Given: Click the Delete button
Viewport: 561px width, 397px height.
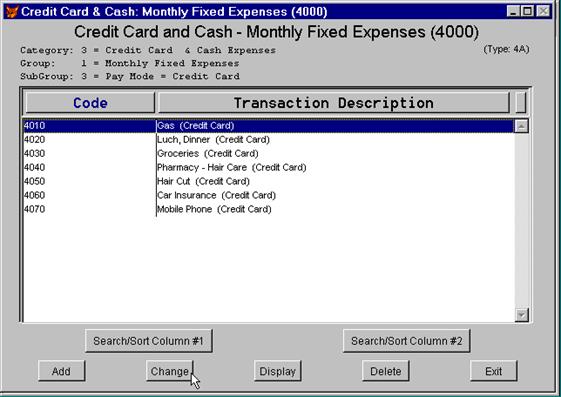Looking at the screenshot, I should pos(386,371).
